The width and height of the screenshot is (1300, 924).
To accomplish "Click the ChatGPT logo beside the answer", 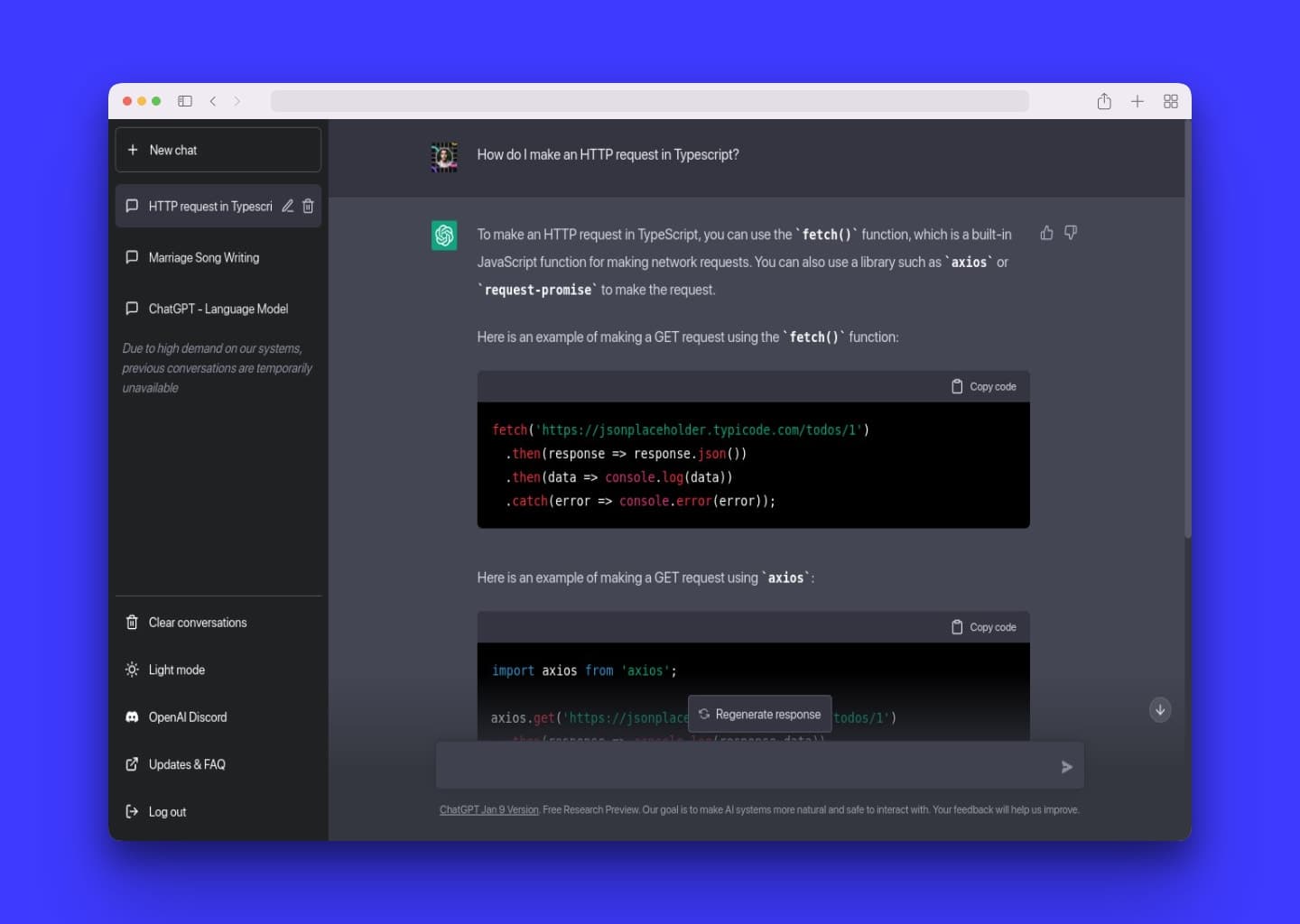I will tap(444, 236).
